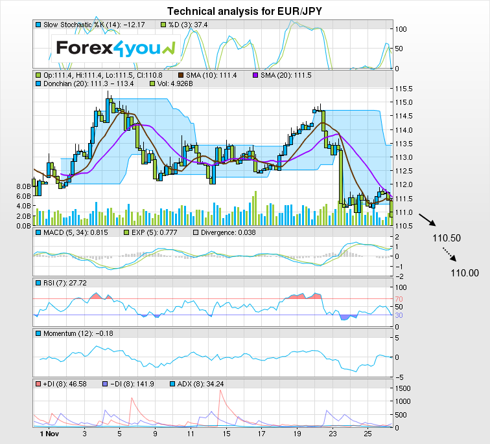Click the blue Slow Stochastic %K legend swatch

[38, 25]
